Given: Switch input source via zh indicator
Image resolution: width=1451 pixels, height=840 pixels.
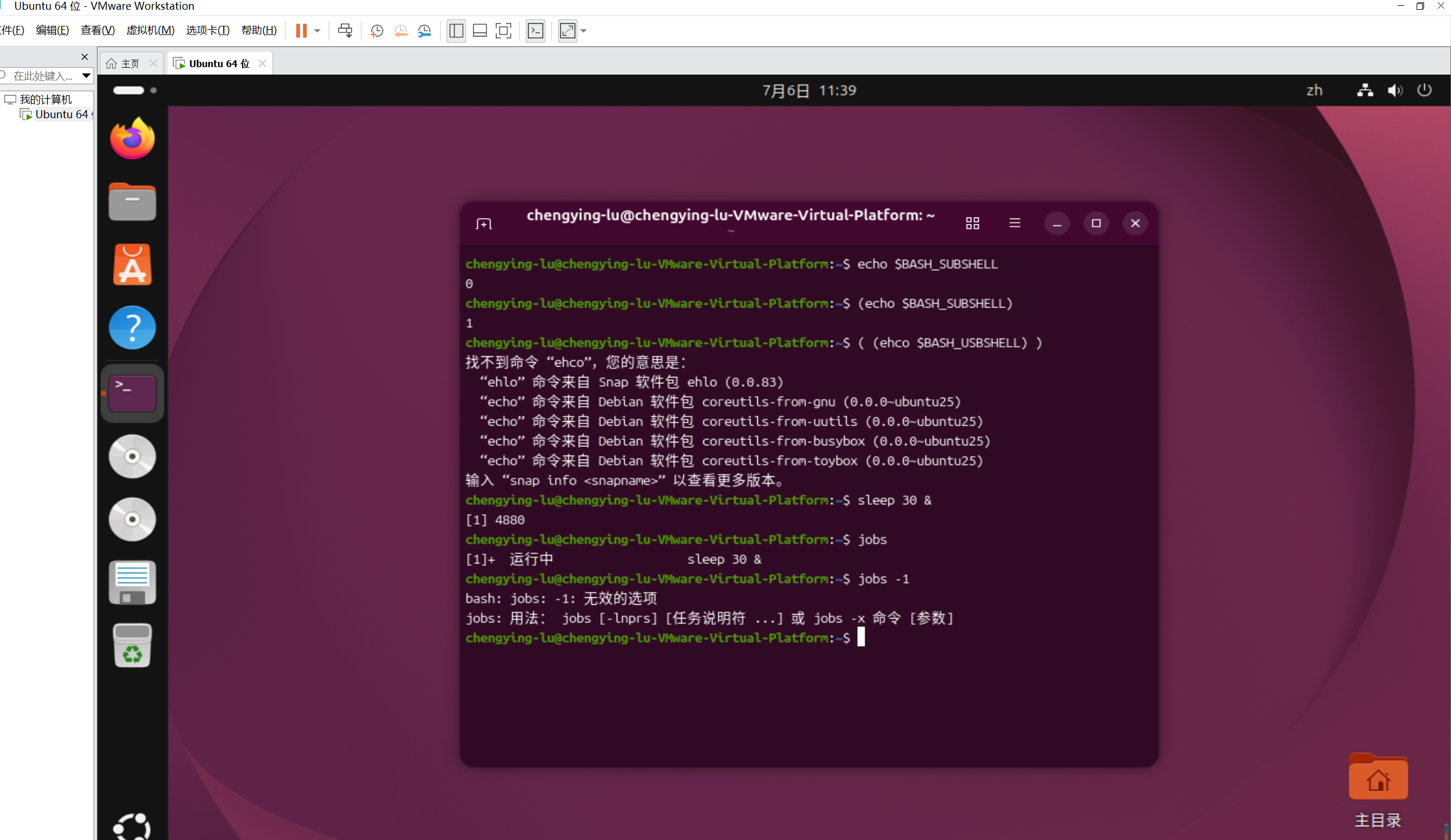Looking at the screenshot, I should pos(1314,91).
